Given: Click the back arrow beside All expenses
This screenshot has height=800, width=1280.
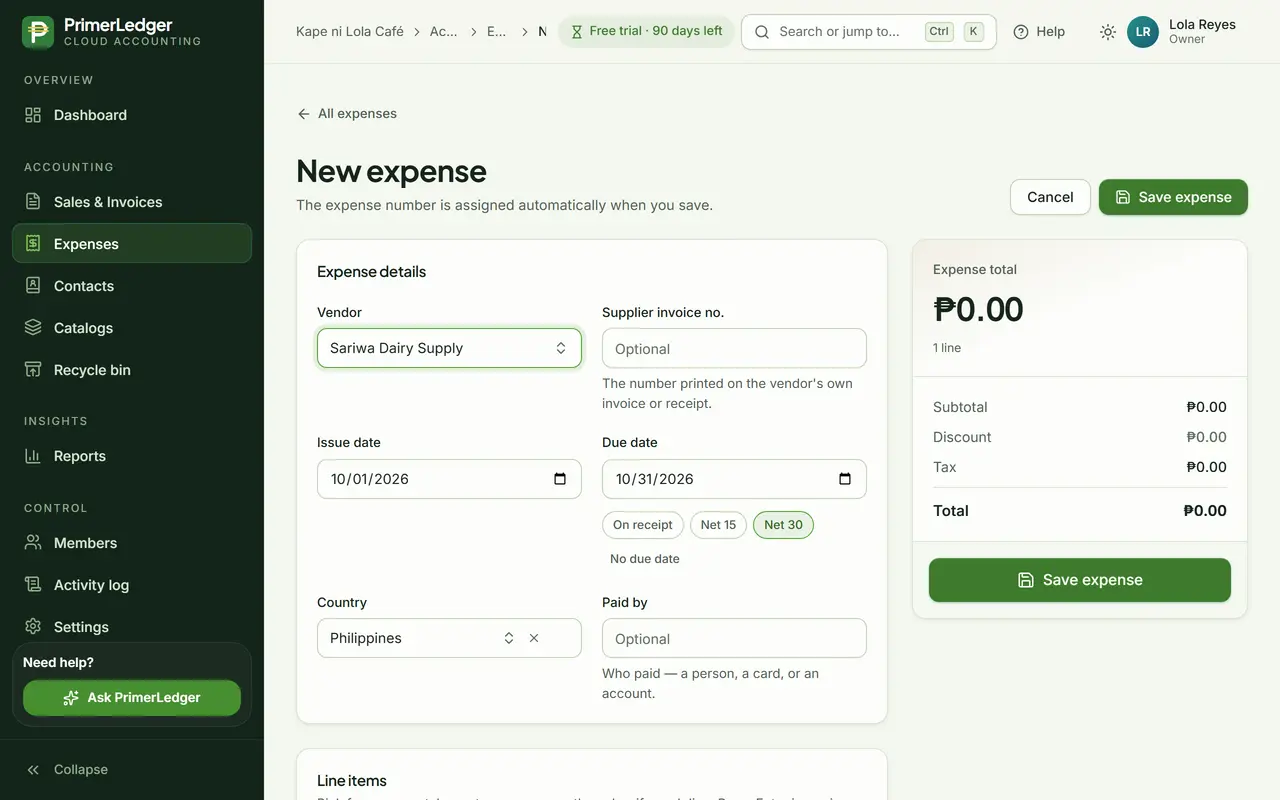Looking at the screenshot, I should pyautogui.click(x=304, y=114).
